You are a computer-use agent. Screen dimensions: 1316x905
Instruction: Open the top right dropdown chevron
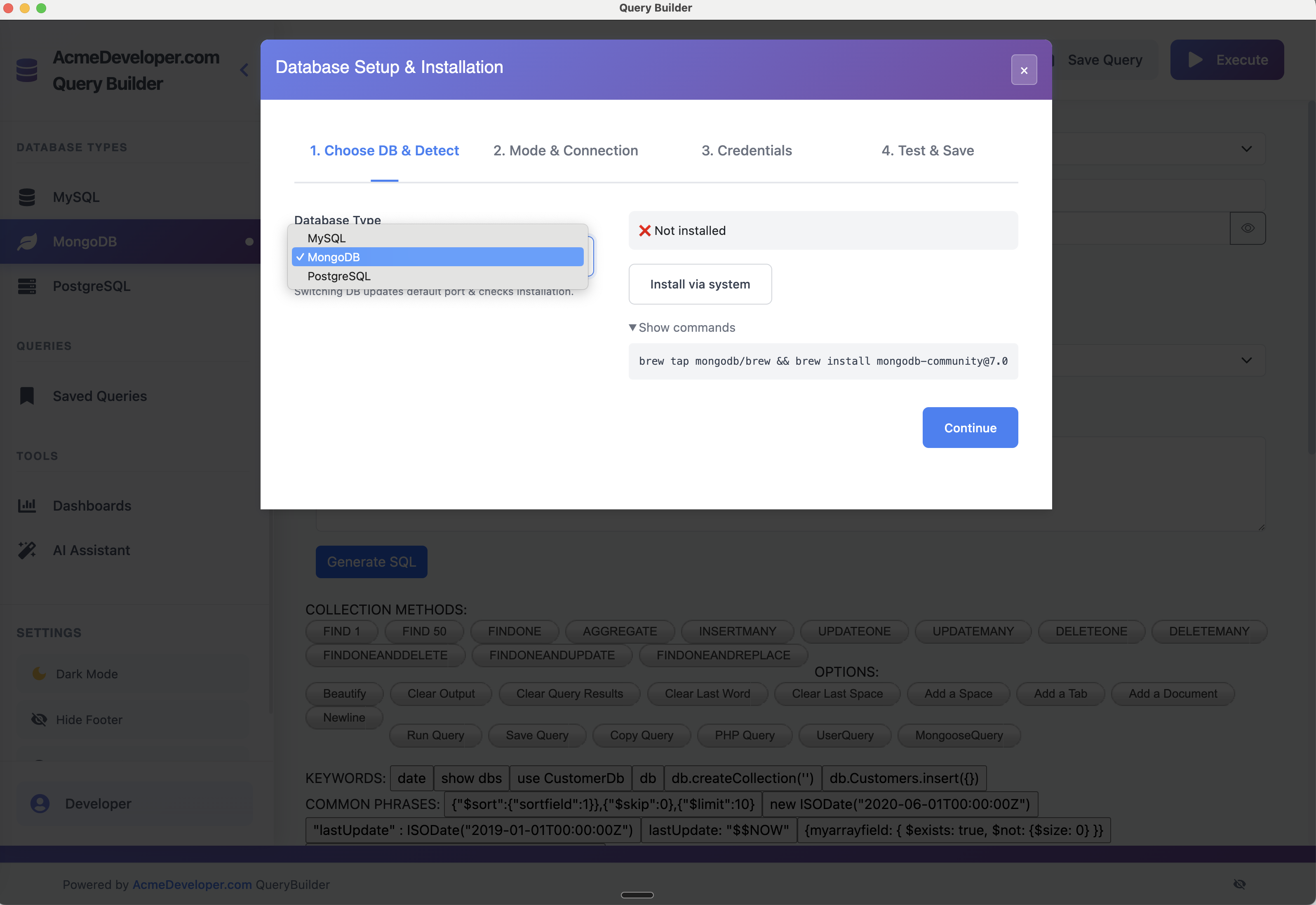tap(1246, 148)
